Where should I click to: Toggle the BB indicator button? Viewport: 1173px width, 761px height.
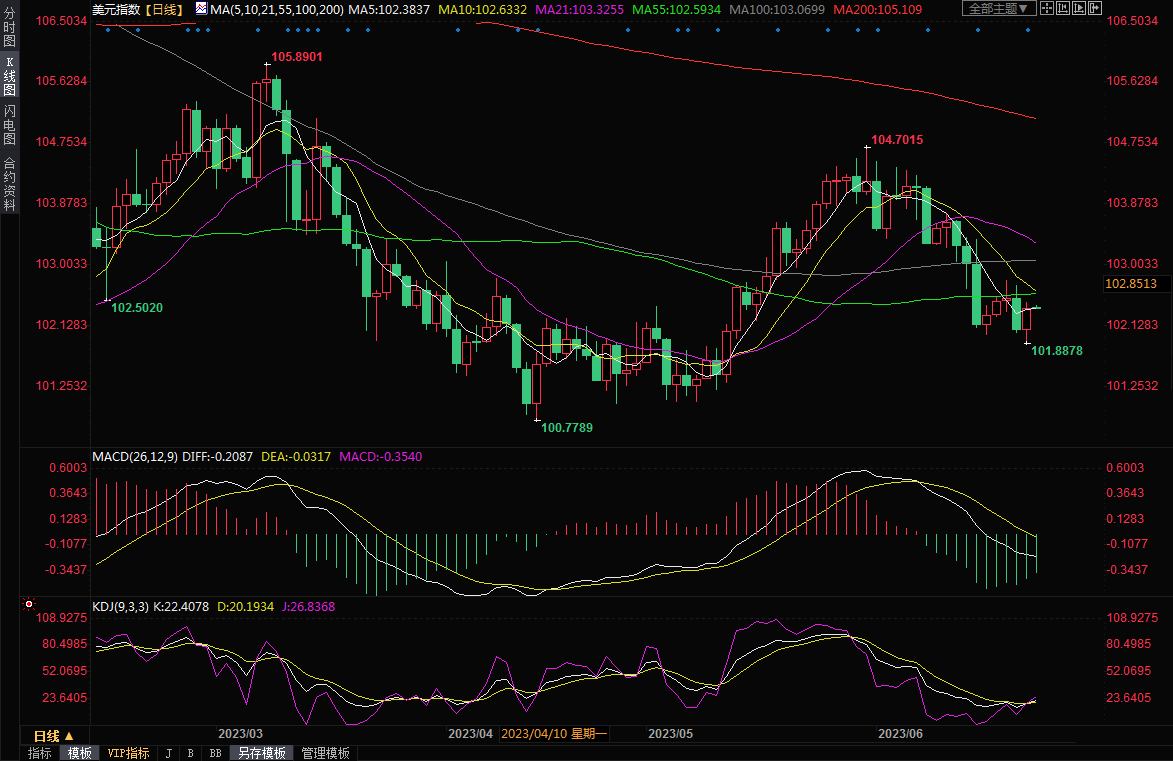coord(215,753)
